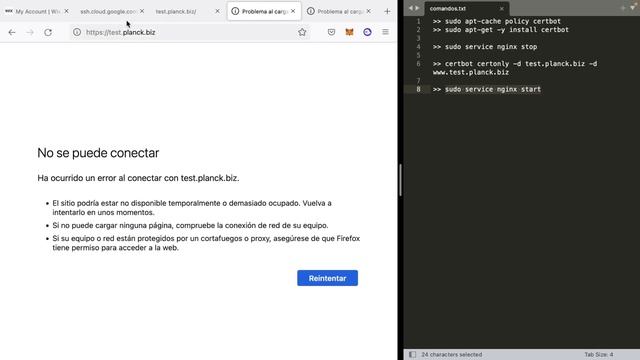The image size is (640, 360).
Task: Click the bullet about cortafuegos o proxy
Action: [x=206, y=243]
